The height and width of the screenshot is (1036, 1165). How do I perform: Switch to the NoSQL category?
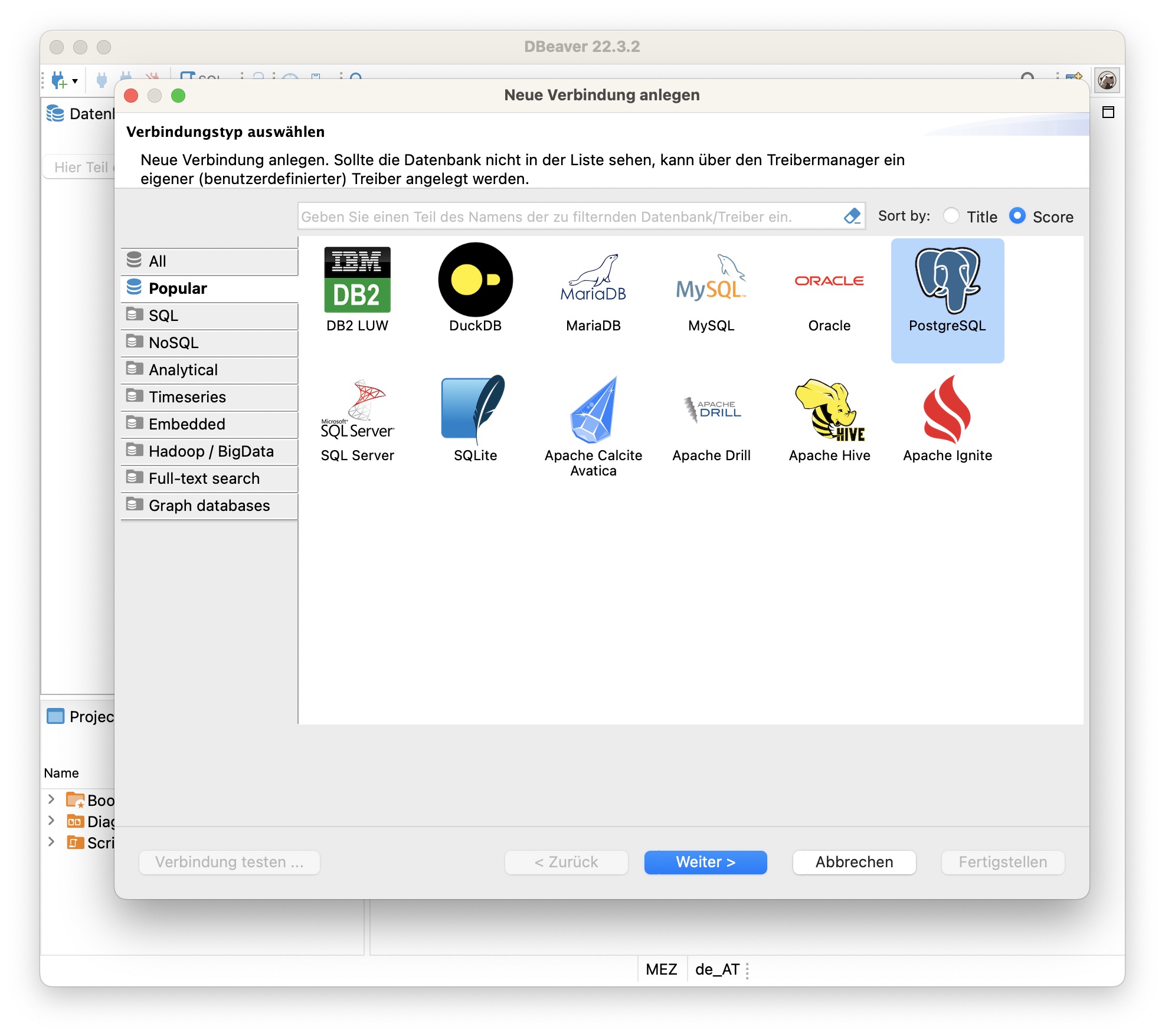[x=174, y=343]
